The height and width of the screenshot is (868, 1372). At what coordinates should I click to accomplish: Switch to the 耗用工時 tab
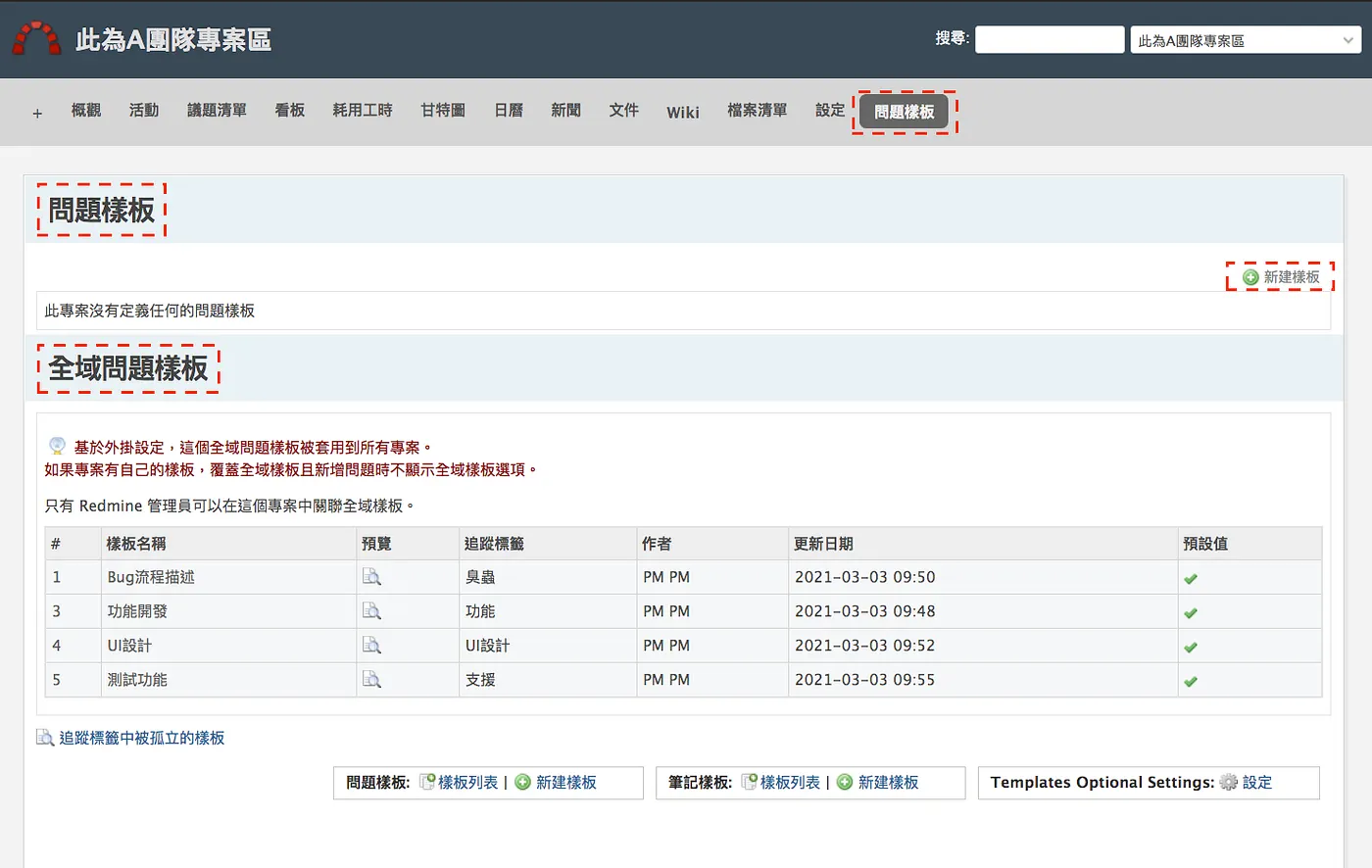(x=363, y=111)
